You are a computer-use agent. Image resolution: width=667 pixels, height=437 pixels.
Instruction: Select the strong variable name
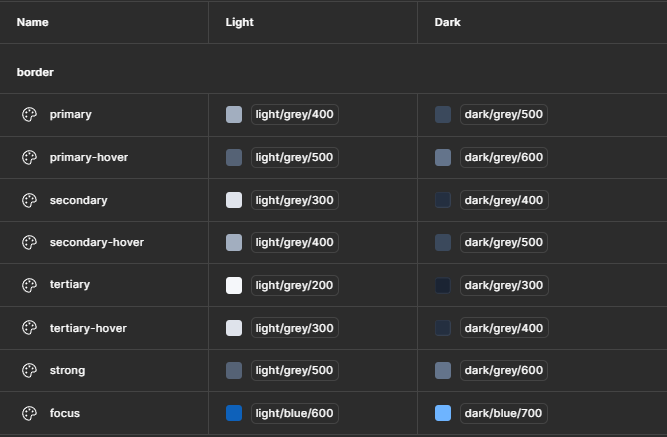click(68, 371)
